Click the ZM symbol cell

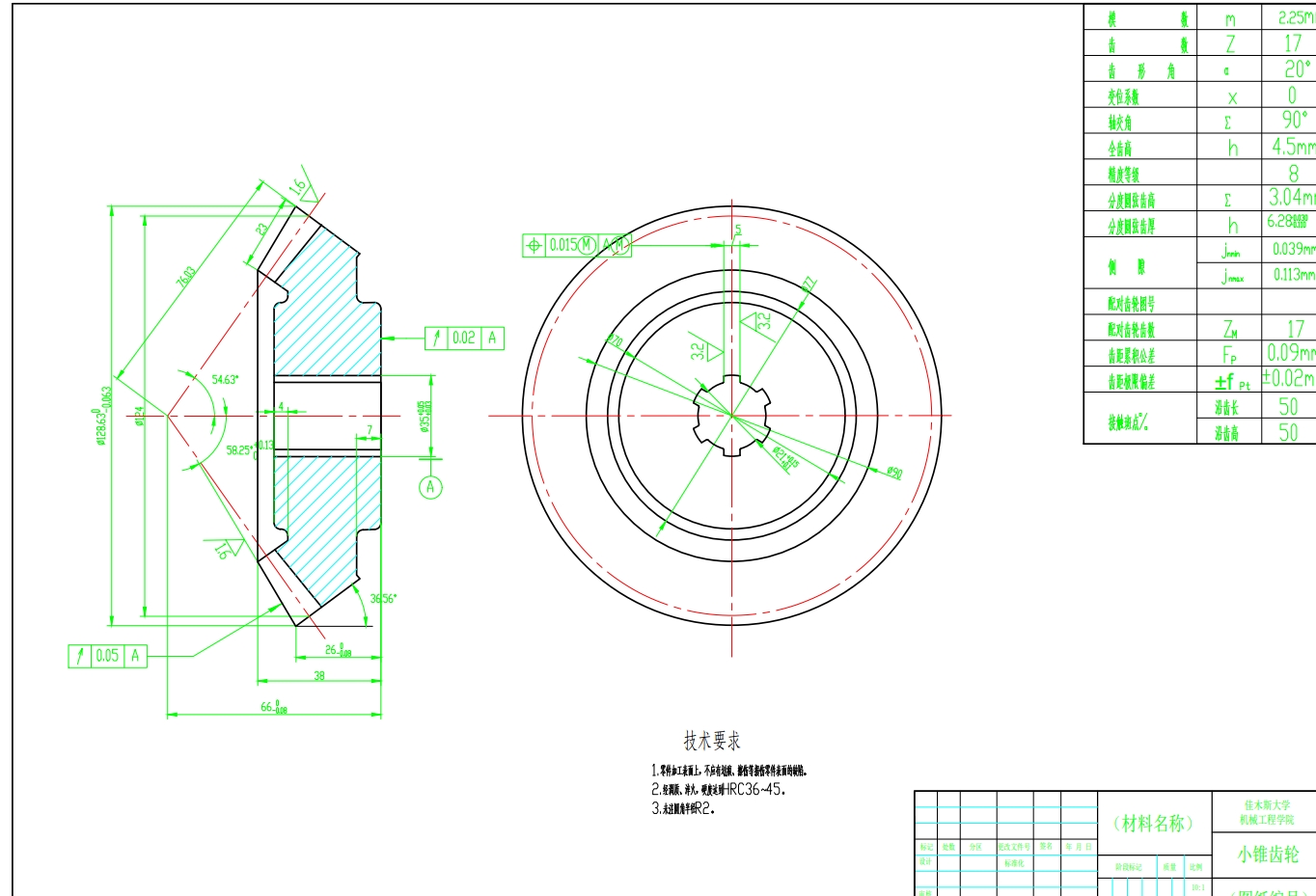click(1229, 329)
